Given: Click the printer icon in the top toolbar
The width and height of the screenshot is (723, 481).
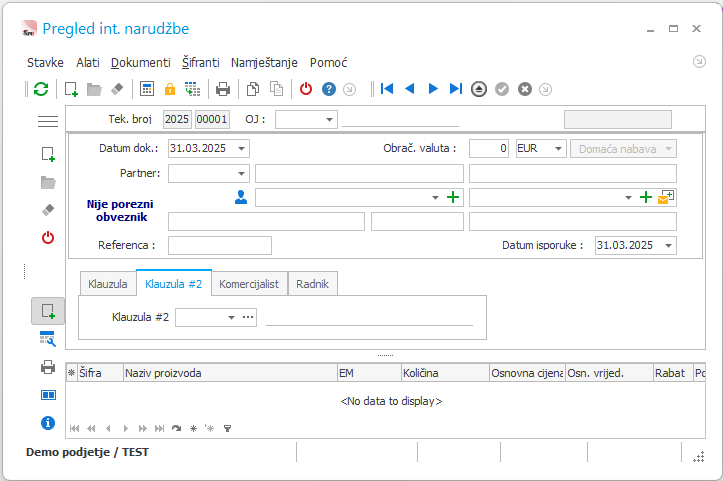Looking at the screenshot, I should pos(223,89).
